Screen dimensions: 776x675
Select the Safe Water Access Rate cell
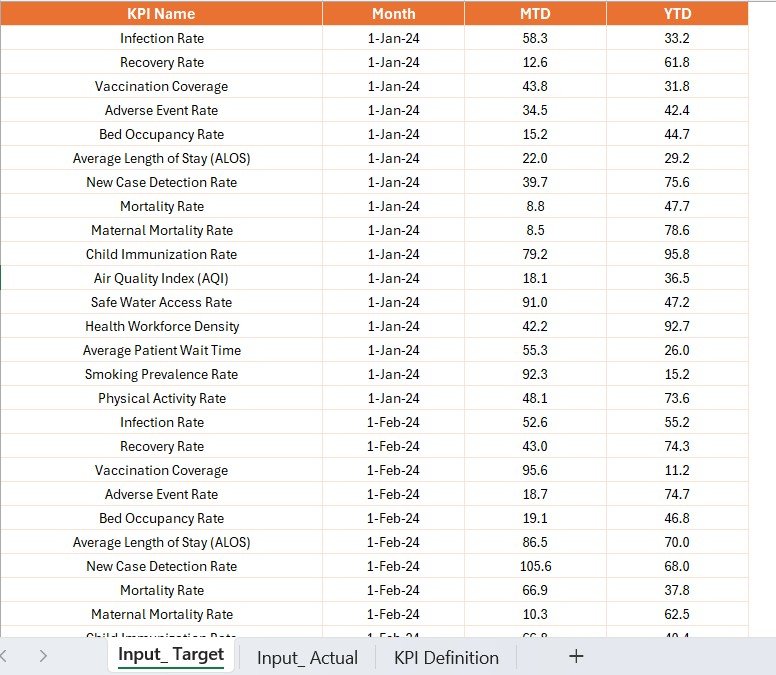pyautogui.click(x=161, y=302)
